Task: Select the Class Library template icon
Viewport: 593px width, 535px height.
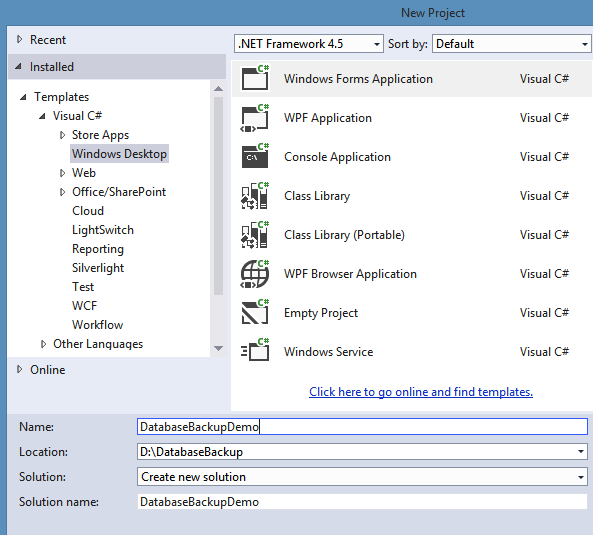Action: (255, 195)
